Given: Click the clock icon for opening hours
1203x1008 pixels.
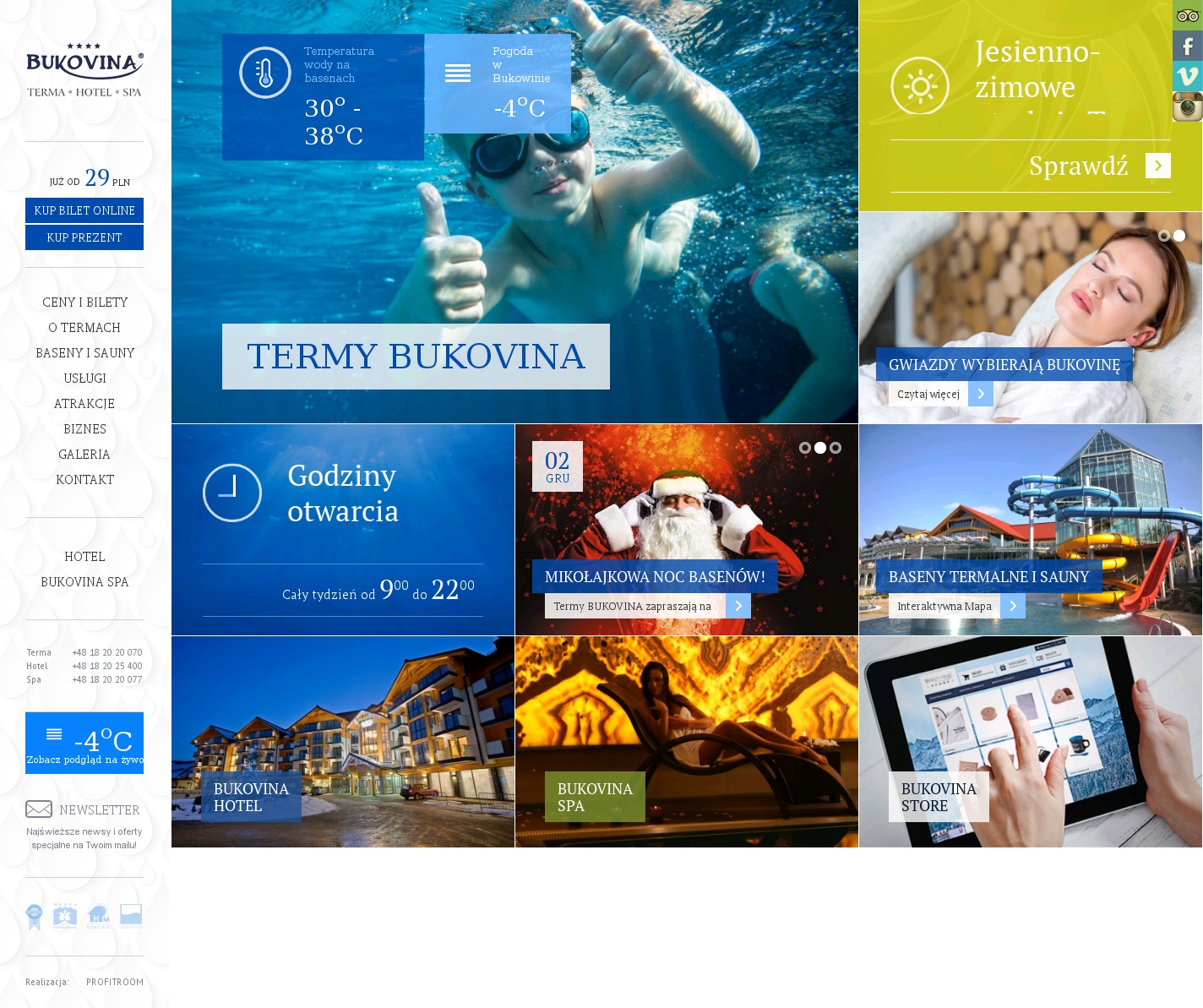Looking at the screenshot, I should (232, 493).
